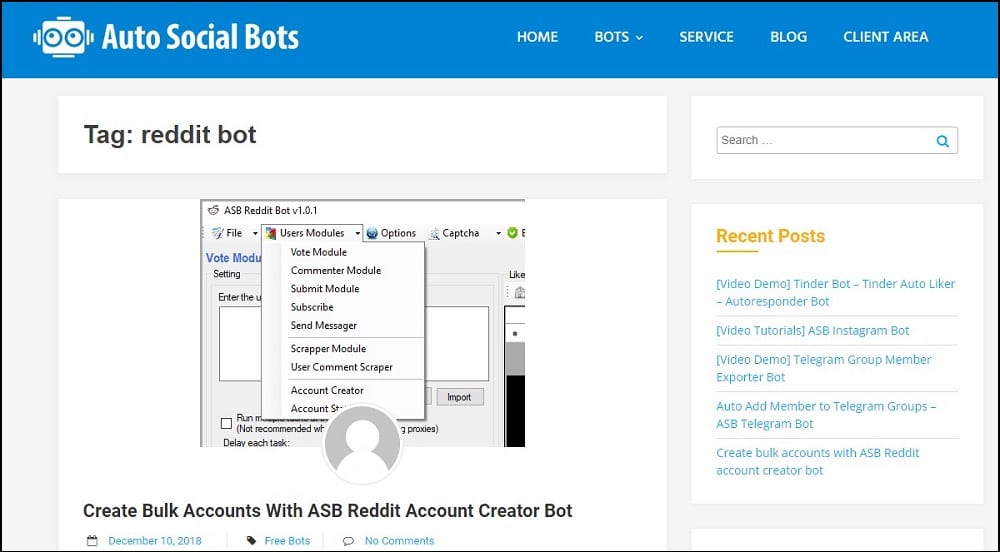The image size is (1000, 552).
Task: Go to the SERVICE page
Action: point(706,37)
